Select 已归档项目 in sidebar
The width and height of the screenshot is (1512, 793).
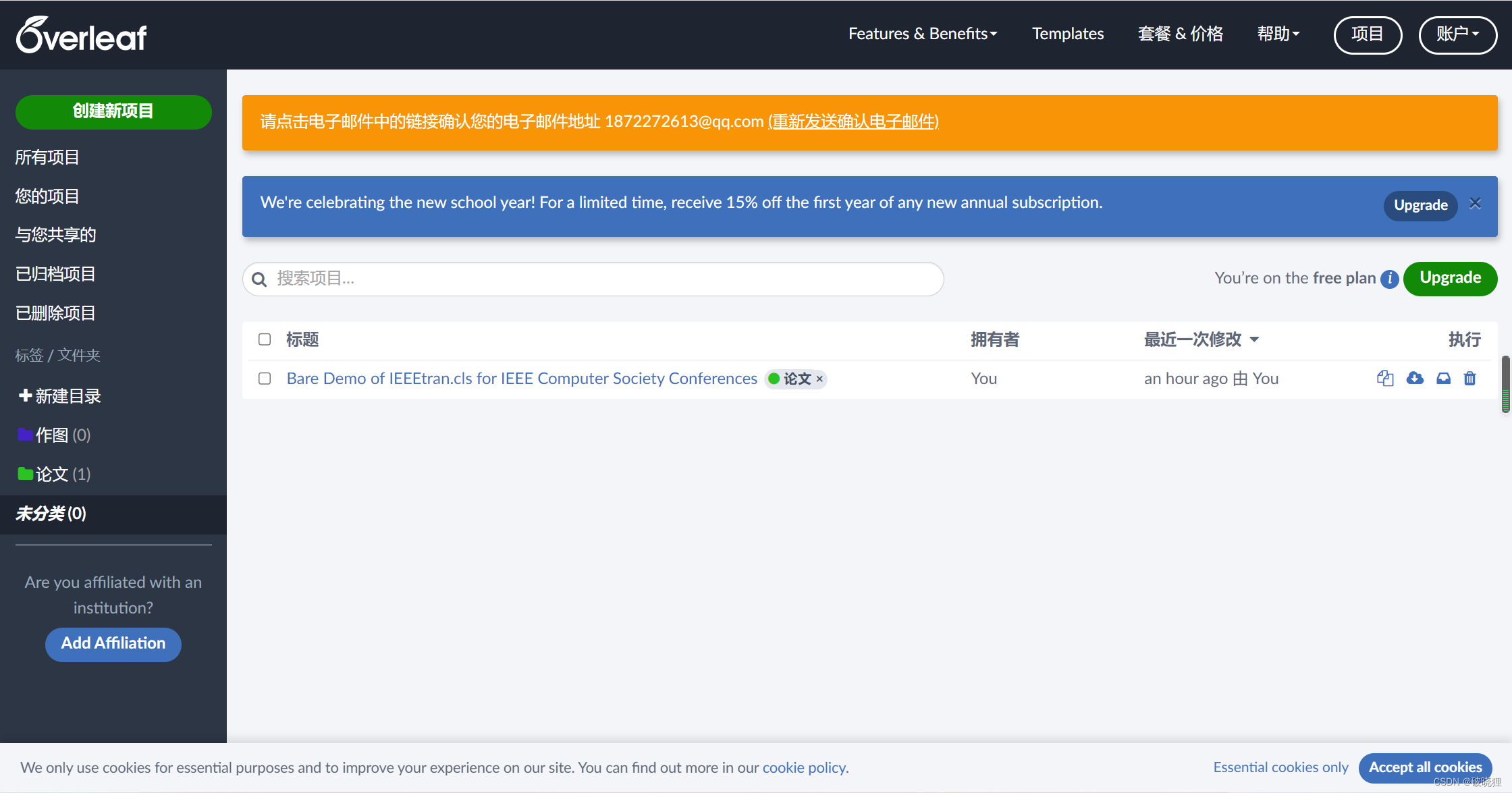55,274
